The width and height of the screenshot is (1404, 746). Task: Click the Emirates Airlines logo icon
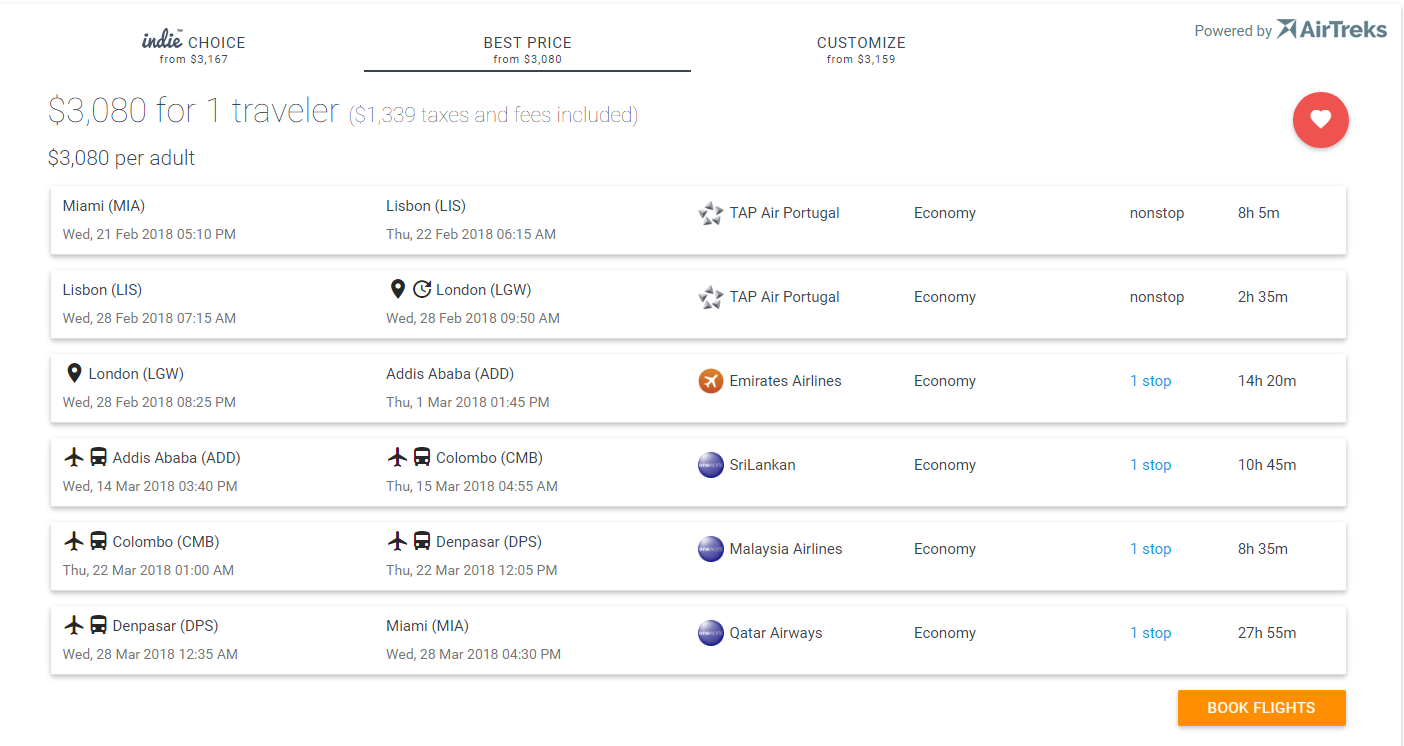710,381
